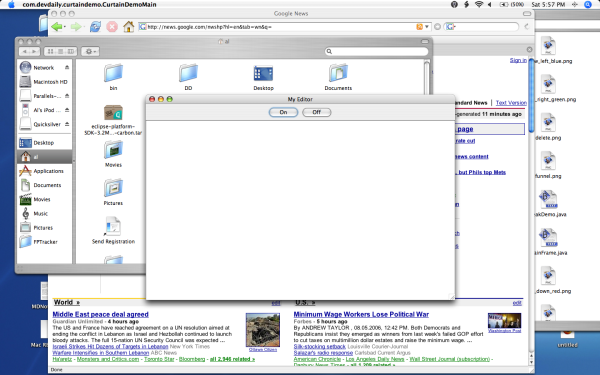
Task: Go to browser Home page icon
Action: [x=129, y=27]
